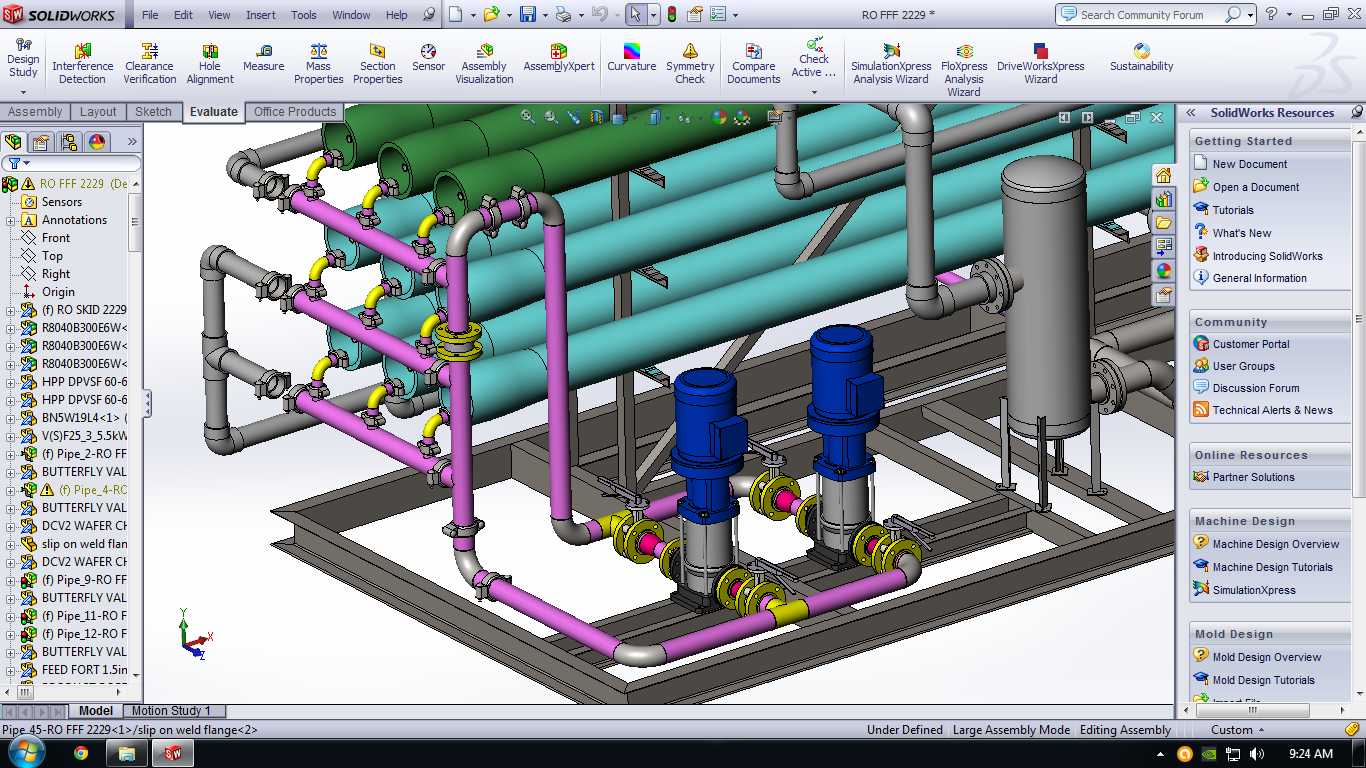Start the SimulationXpress Analysis Wizard
Image resolution: width=1366 pixels, height=768 pixels.
coord(890,64)
